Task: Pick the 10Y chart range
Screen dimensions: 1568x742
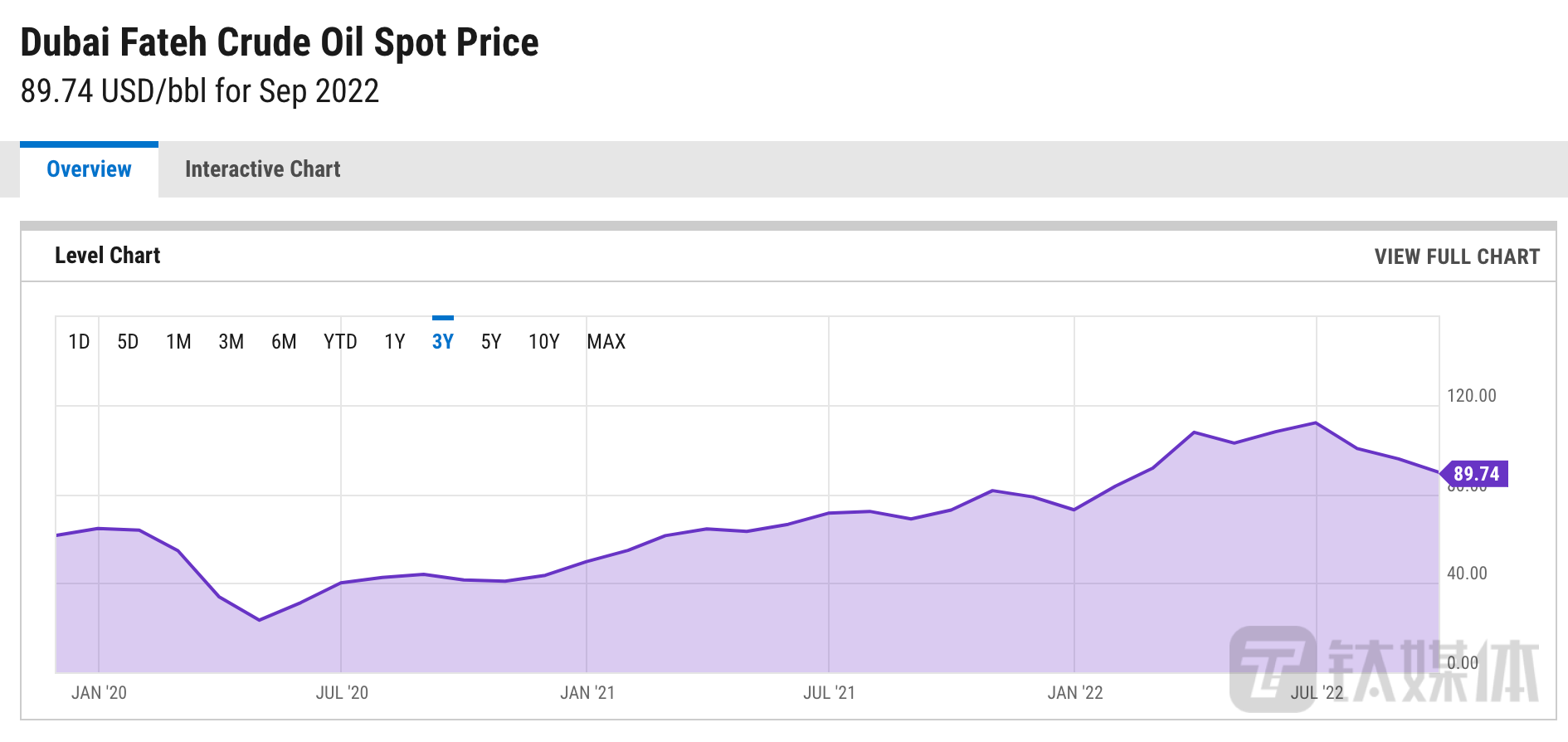Action: coord(544,342)
